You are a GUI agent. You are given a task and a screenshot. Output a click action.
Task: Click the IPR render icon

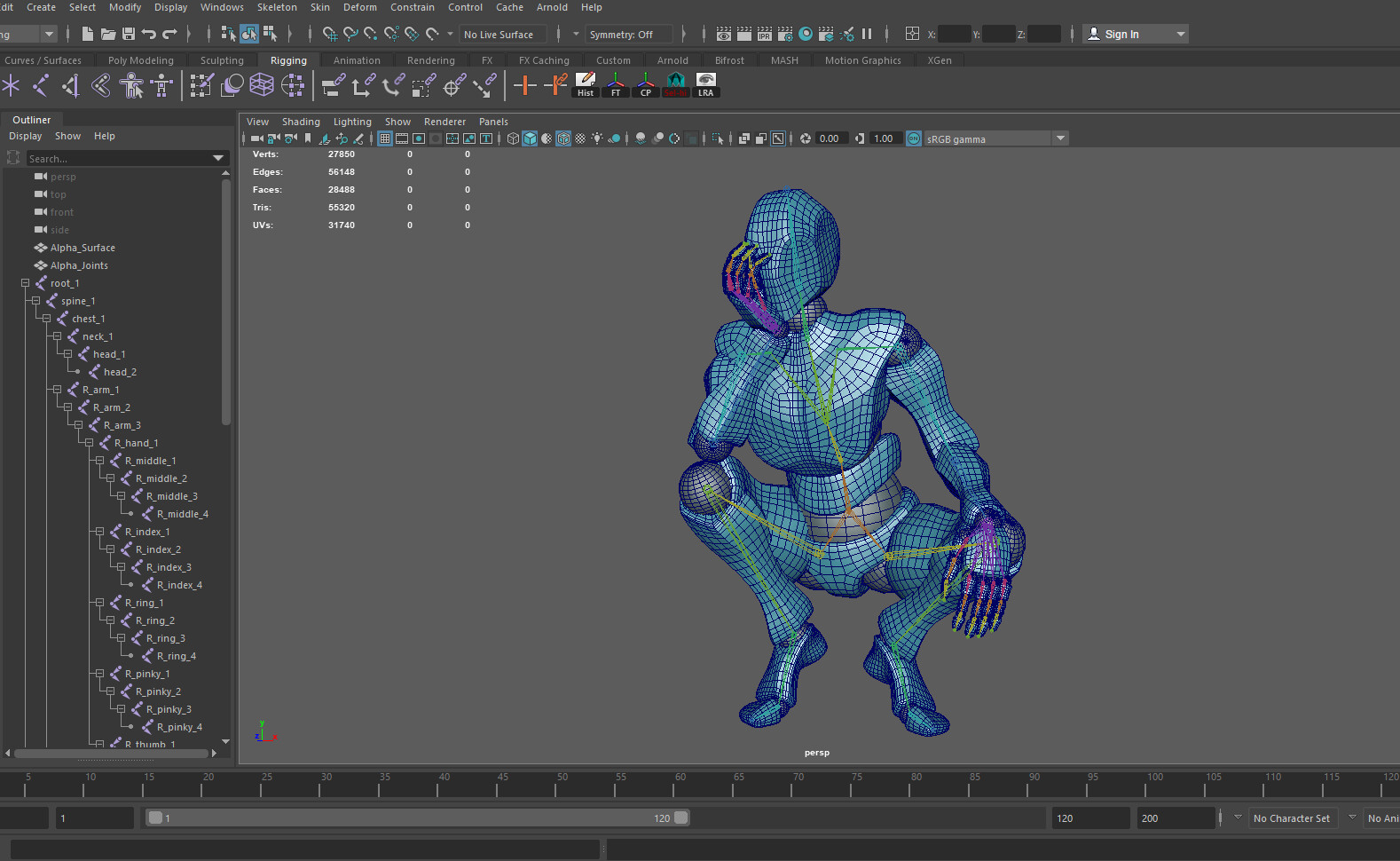765,34
